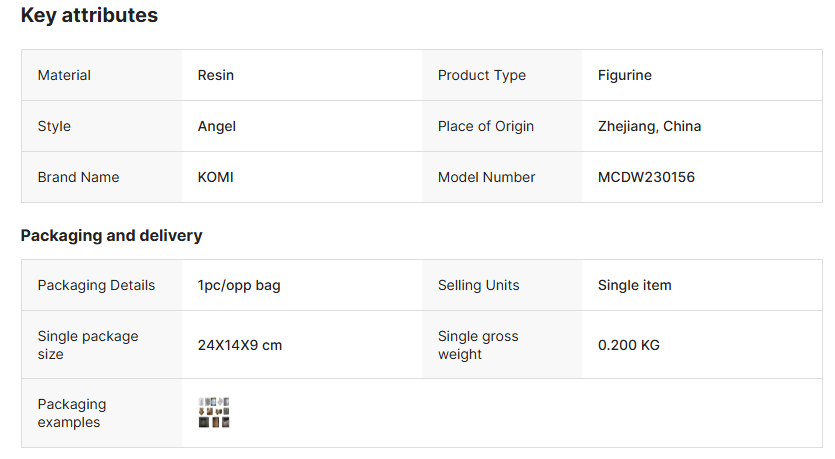Click the Model Number label
Image resolution: width=835 pixels, height=459 pixels.
(486, 177)
